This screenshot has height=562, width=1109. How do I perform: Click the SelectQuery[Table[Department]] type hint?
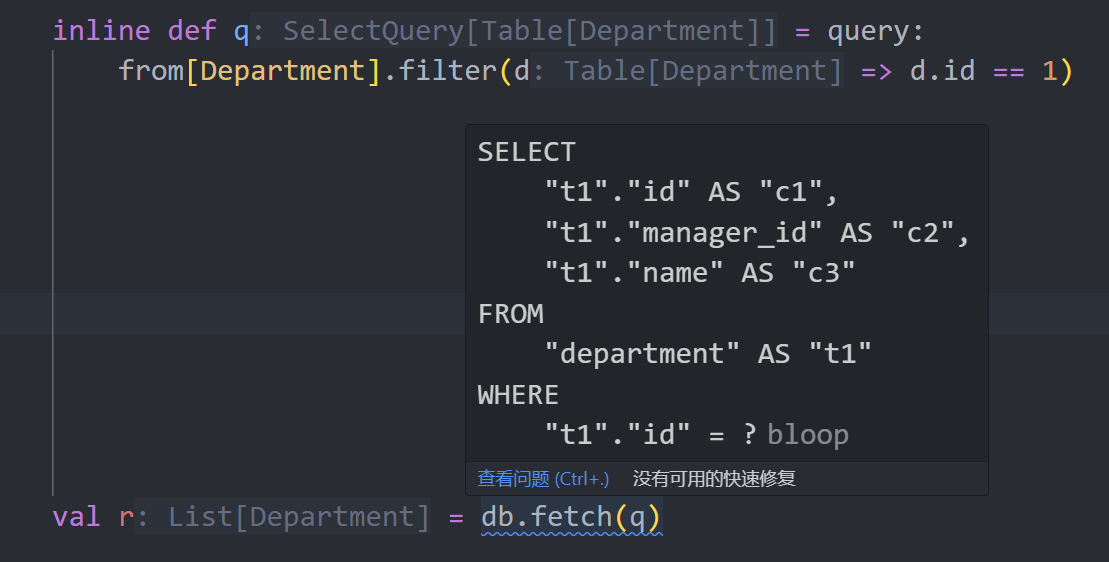tap(529, 31)
